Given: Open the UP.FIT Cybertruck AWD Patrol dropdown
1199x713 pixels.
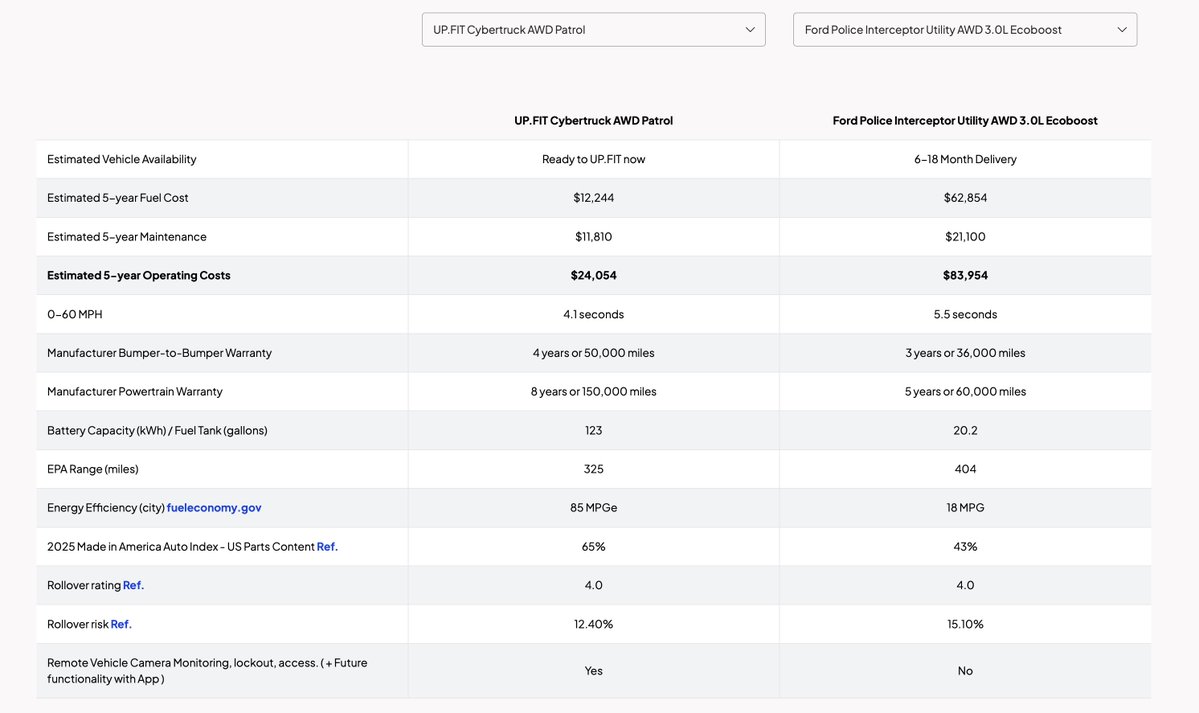Looking at the screenshot, I should (x=593, y=29).
